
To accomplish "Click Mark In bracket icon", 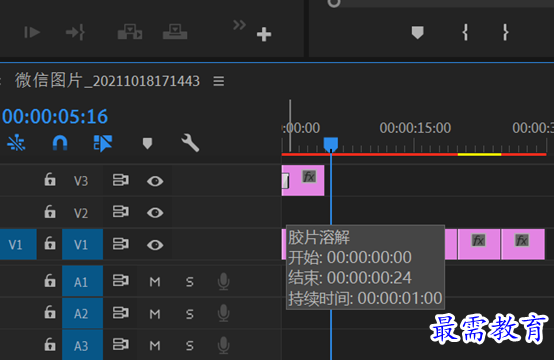I will 465,33.
